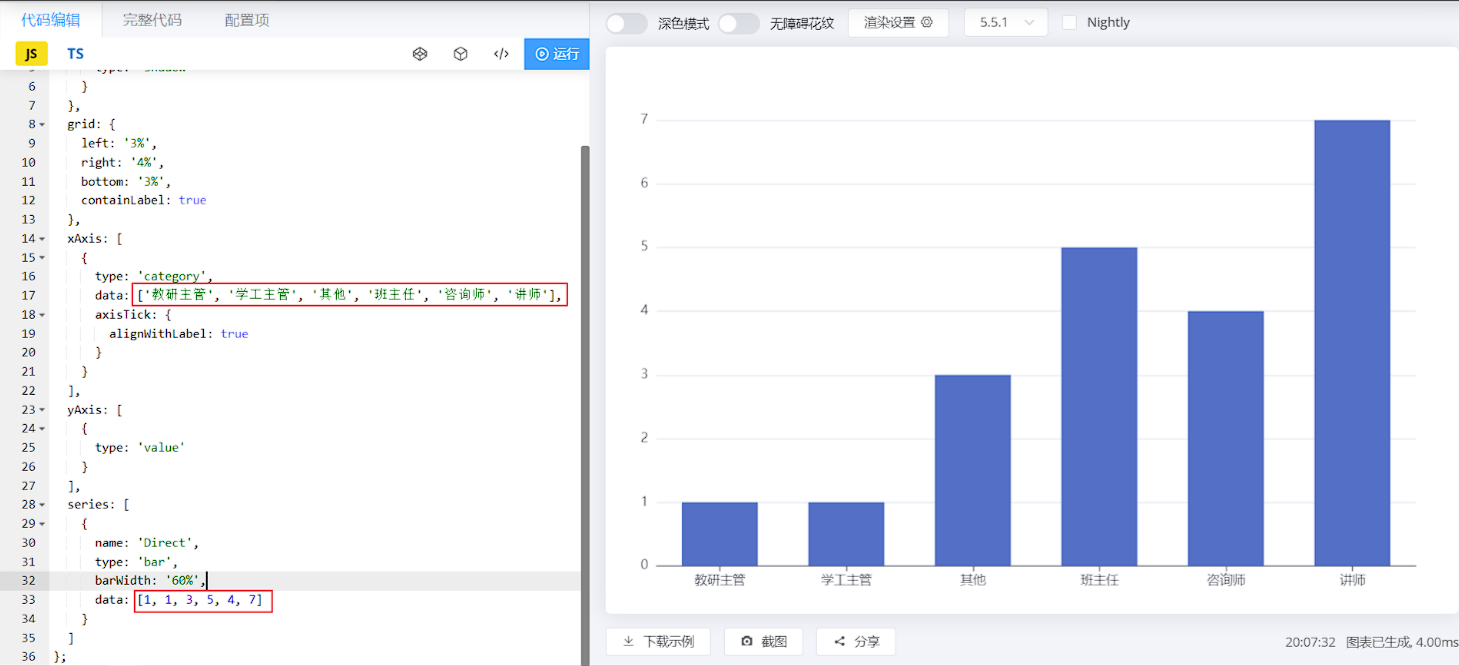This screenshot has width=1459, height=666.
Task: Collapse axisTick block at line 18
Action: tap(42, 314)
